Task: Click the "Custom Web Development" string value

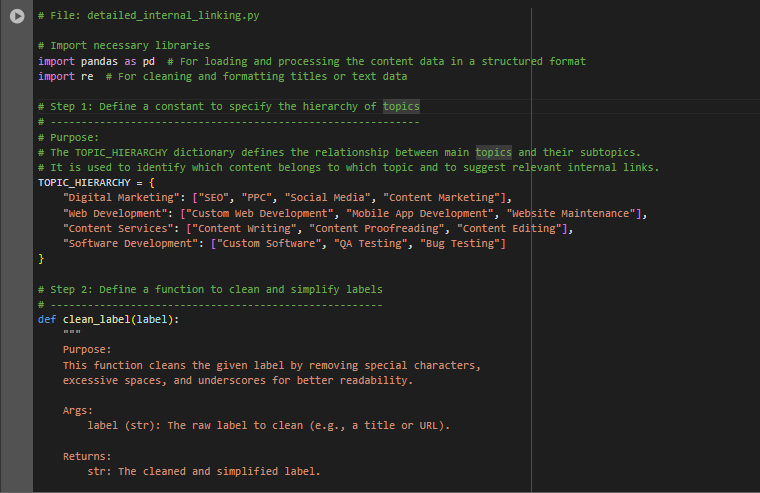Action: pyautogui.click(x=260, y=214)
